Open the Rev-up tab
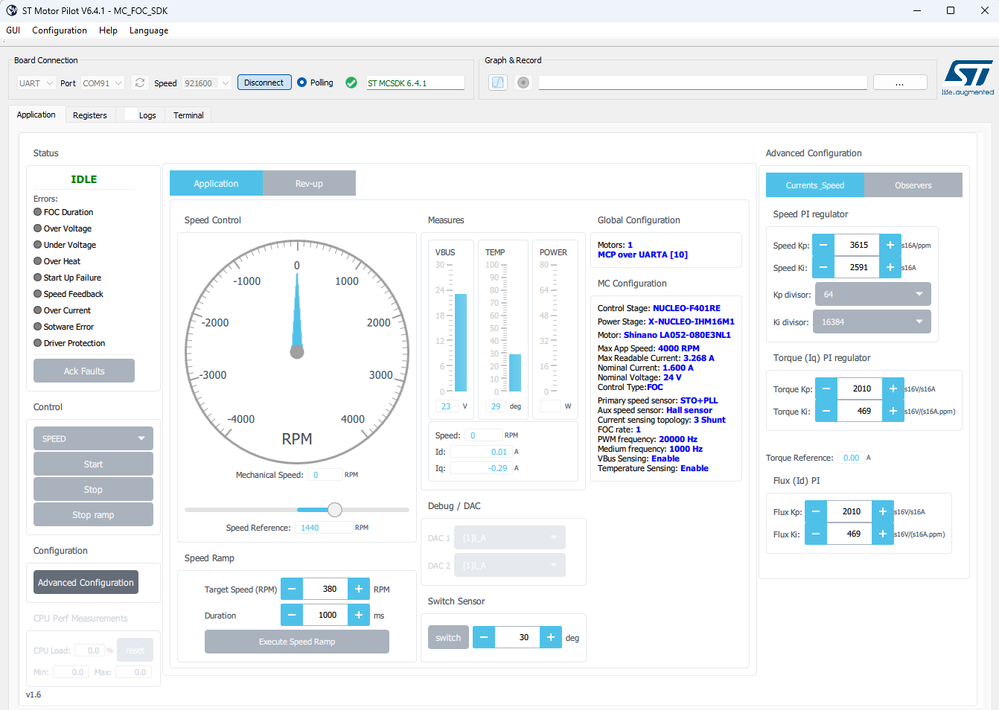 (309, 183)
